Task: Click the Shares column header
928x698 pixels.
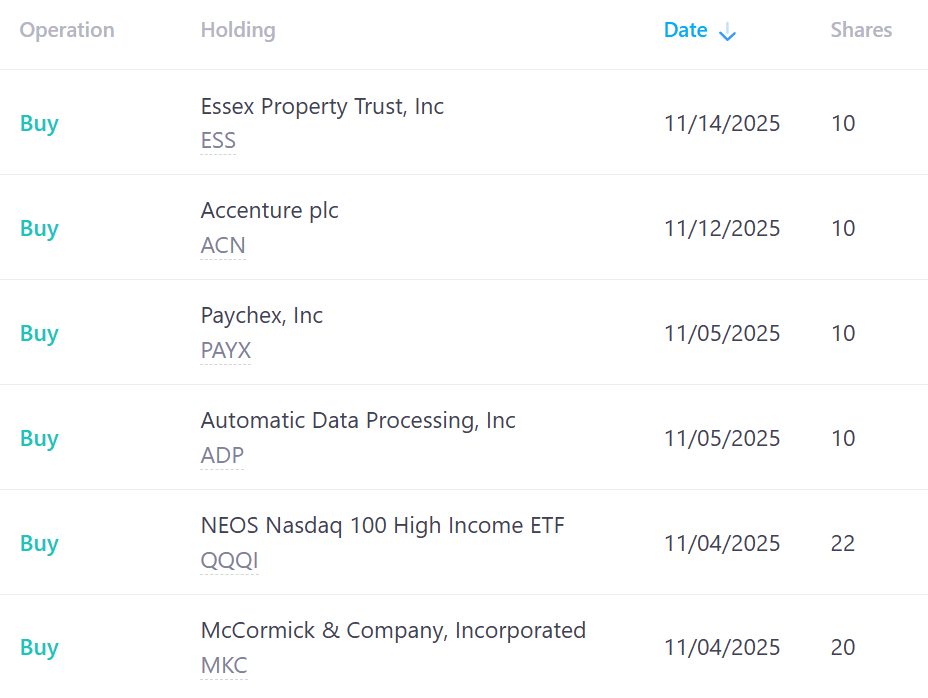Action: (861, 30)
